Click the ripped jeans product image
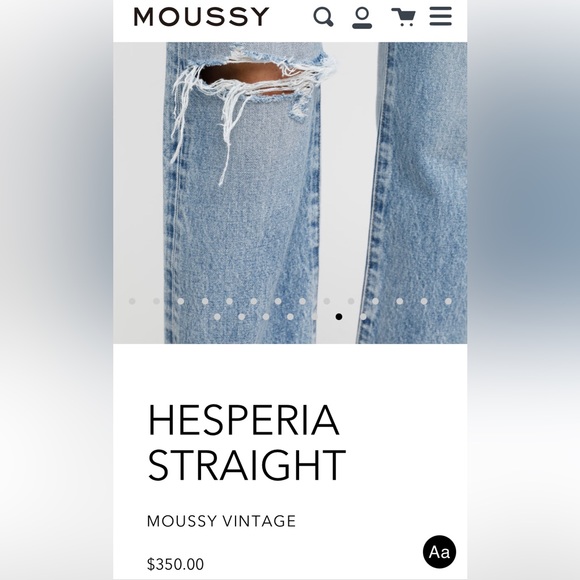 tap(290, 193)
